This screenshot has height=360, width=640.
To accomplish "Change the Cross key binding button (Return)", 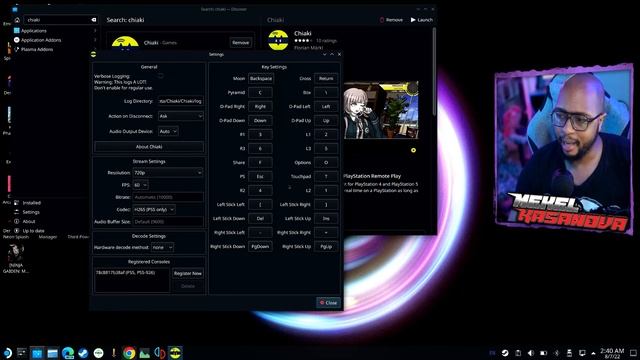I will pyautogui.click(x=326, y=78).
